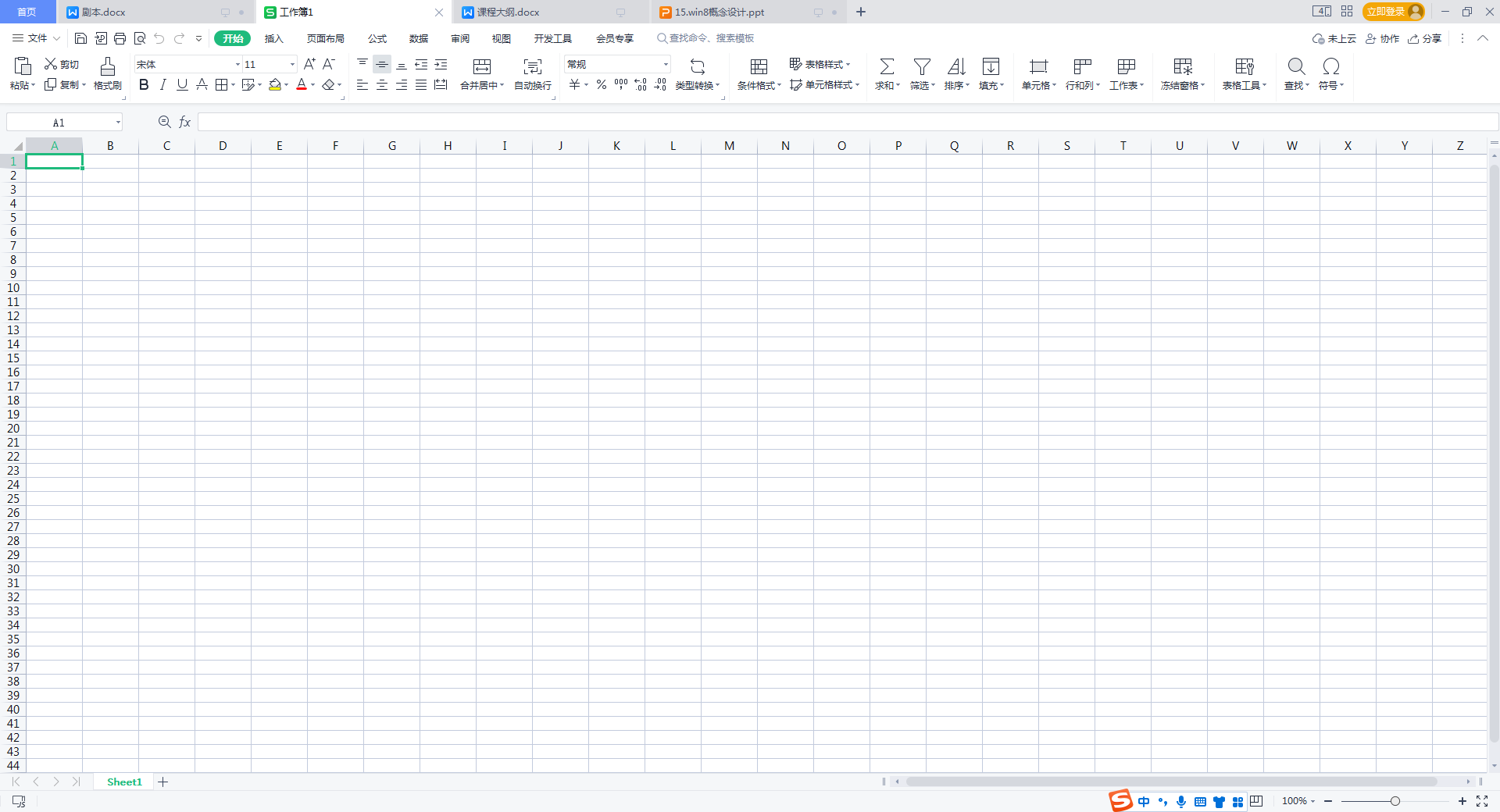Click the eraser clear icon
The image size is (1500, 812).
(328, 84)
